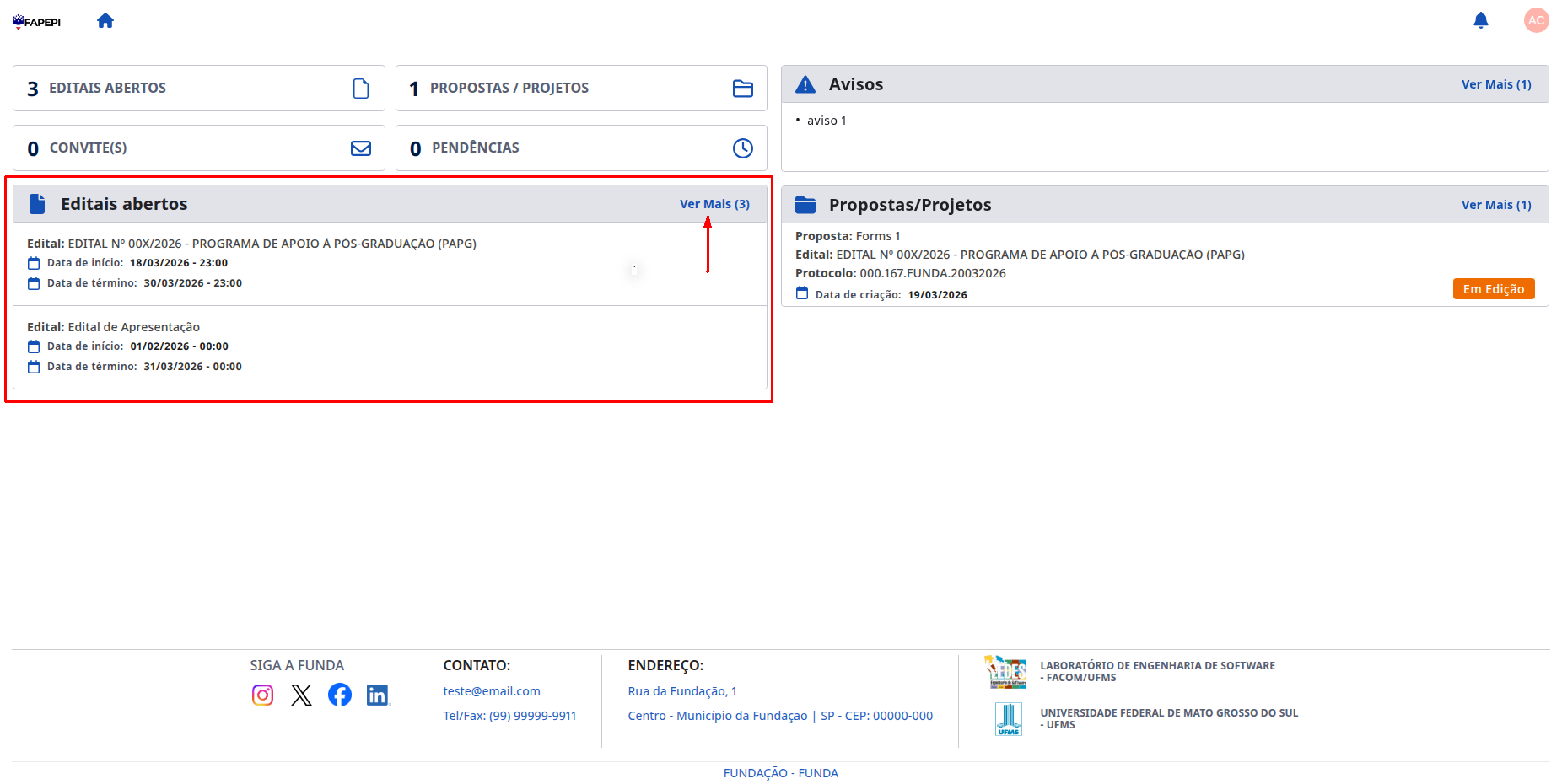Click the warning triangle icon beside Avisos

(x=805, y=84)
